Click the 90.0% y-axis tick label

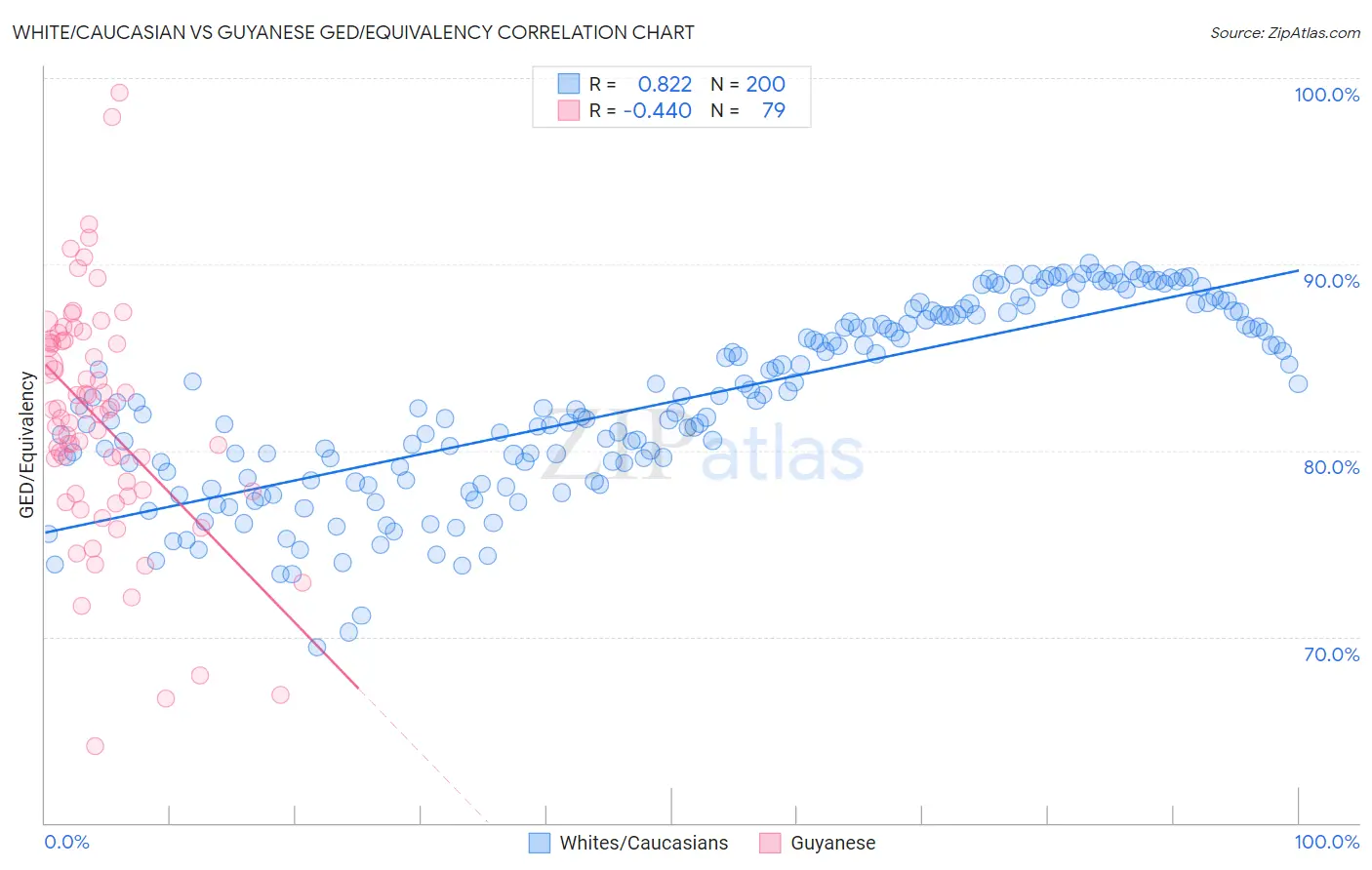point(1331,281)
